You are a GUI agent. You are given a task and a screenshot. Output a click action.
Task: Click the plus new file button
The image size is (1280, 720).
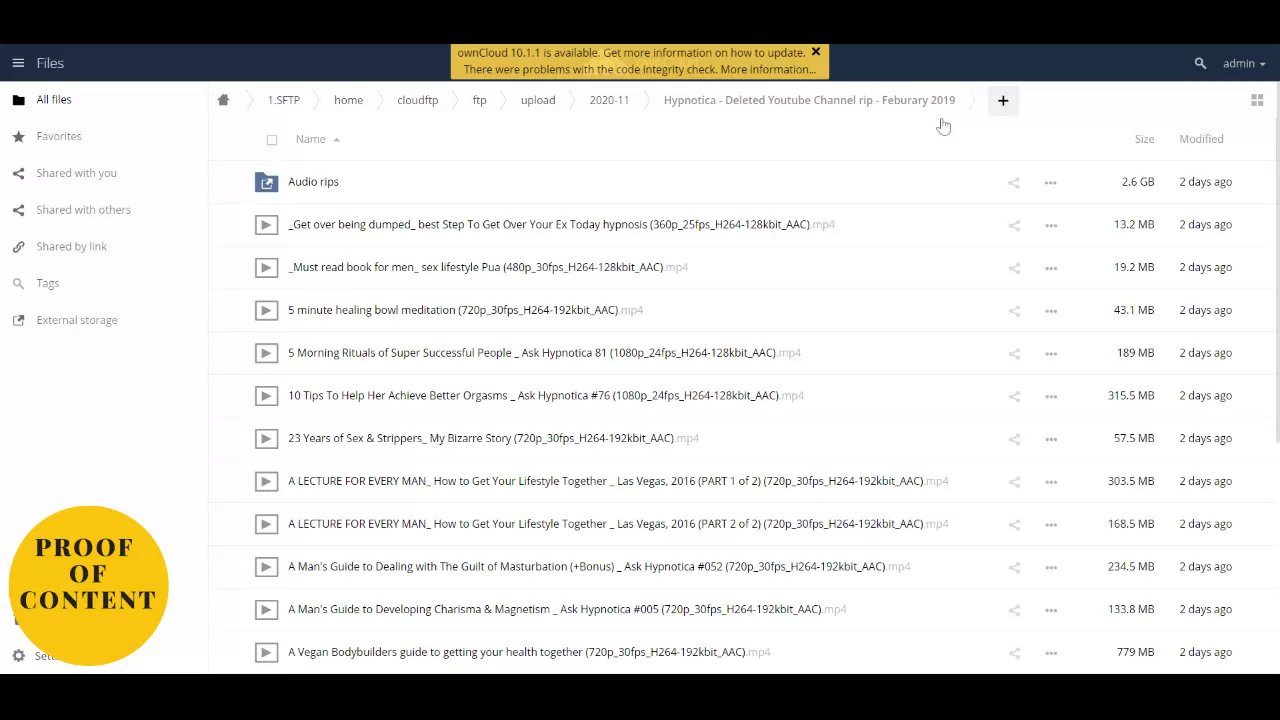click(1003, 100)
